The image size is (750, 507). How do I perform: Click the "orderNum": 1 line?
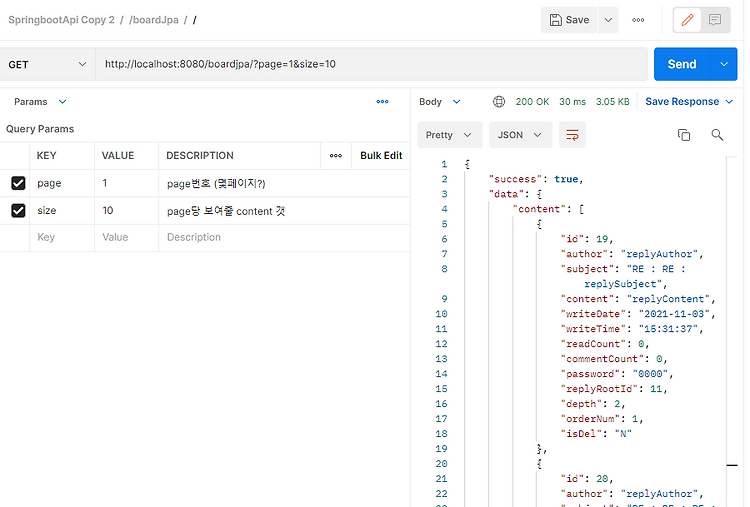[602, 419]
